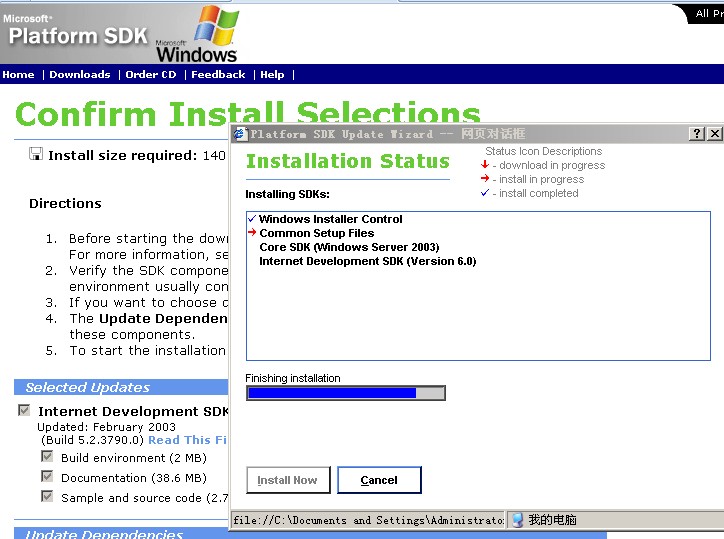
Task: Click the blue install completed checkmark legend
Action: 484,193
